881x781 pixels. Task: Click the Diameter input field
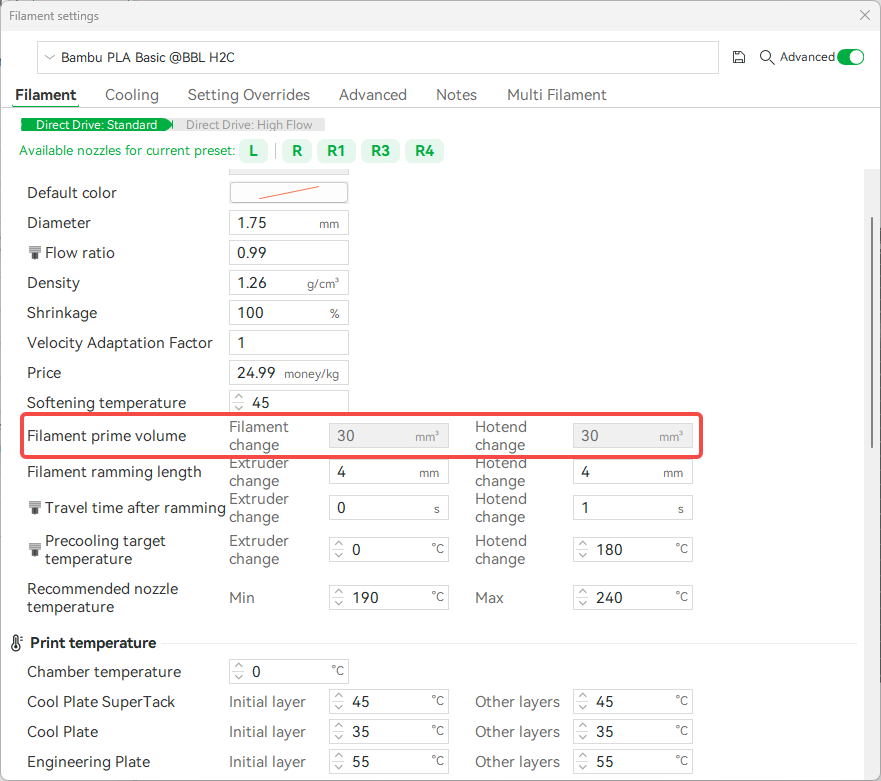[289, 223]
